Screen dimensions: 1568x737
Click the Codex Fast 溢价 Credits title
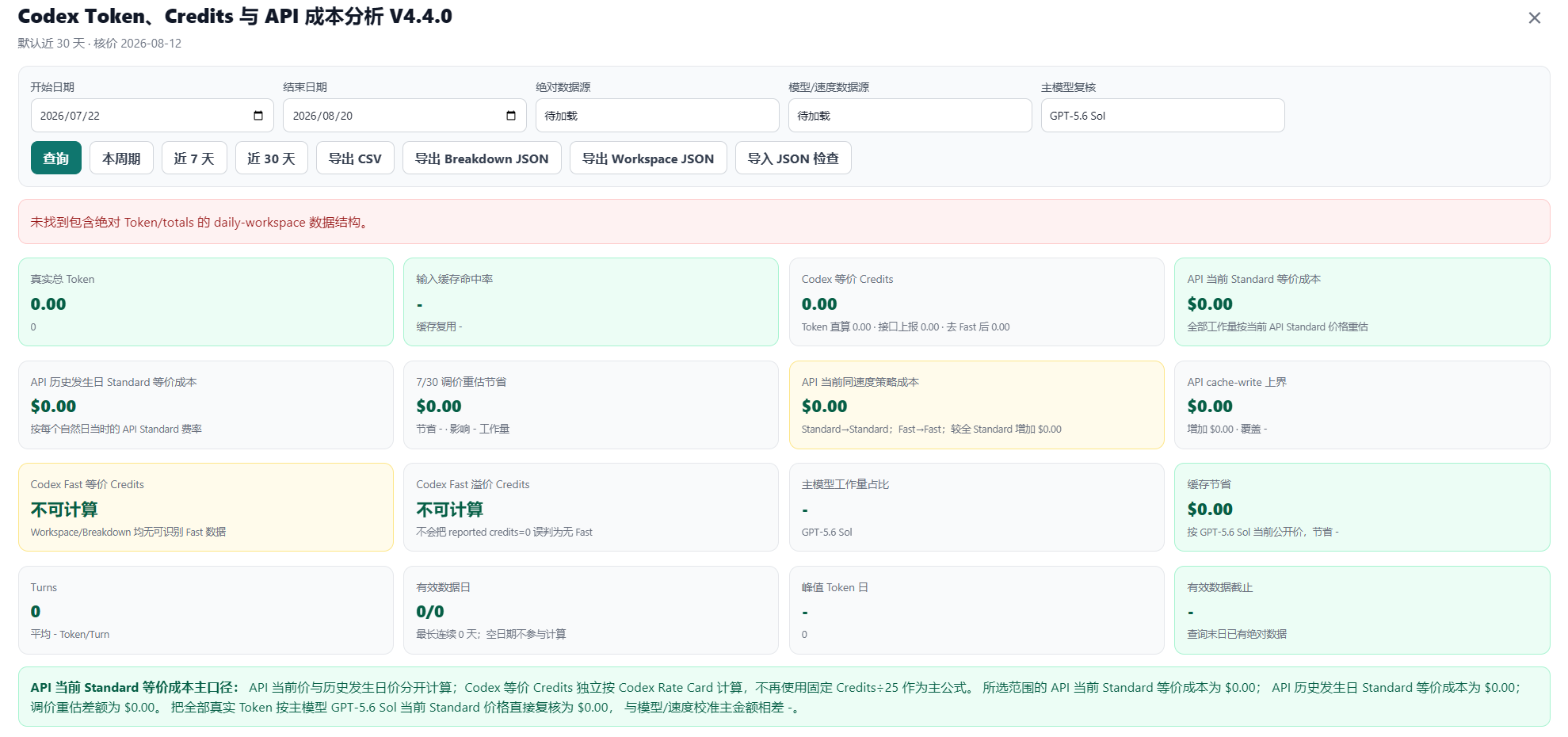(473, 484)
